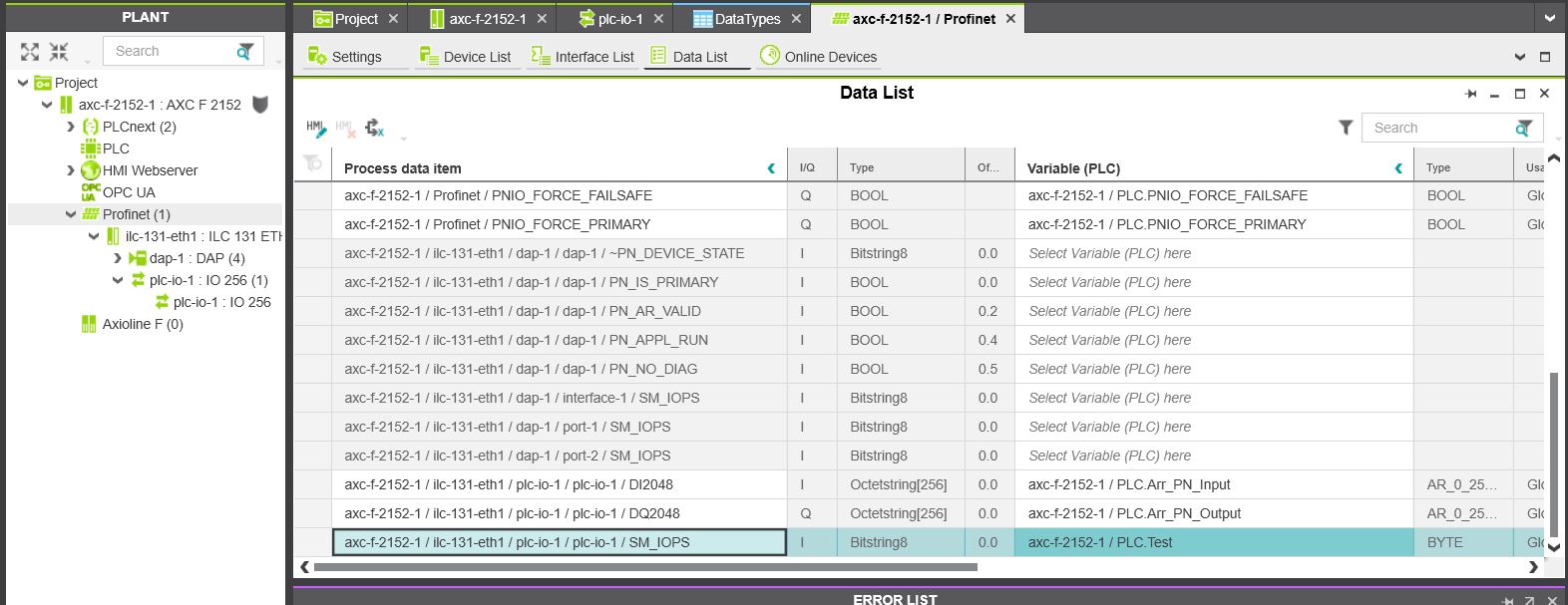Click the funnel filter icon left of Data List search

pos(1346,127)
